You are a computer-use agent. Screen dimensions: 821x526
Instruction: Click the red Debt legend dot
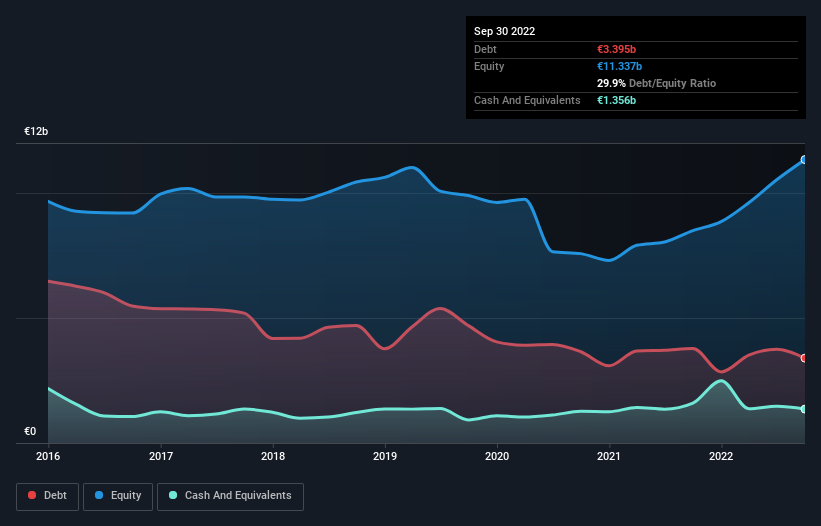tap(32, 495)
